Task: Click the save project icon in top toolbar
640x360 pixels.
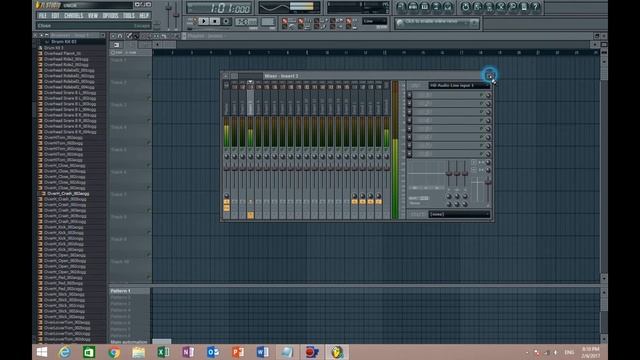Action: (x=477, y=7)
